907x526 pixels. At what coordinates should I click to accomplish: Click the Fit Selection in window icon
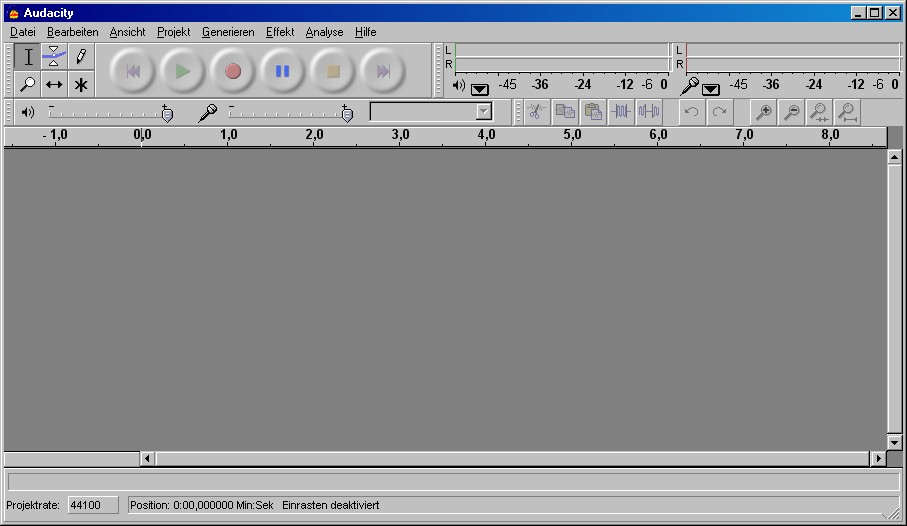pyautogui.click(x=819, y=112)
